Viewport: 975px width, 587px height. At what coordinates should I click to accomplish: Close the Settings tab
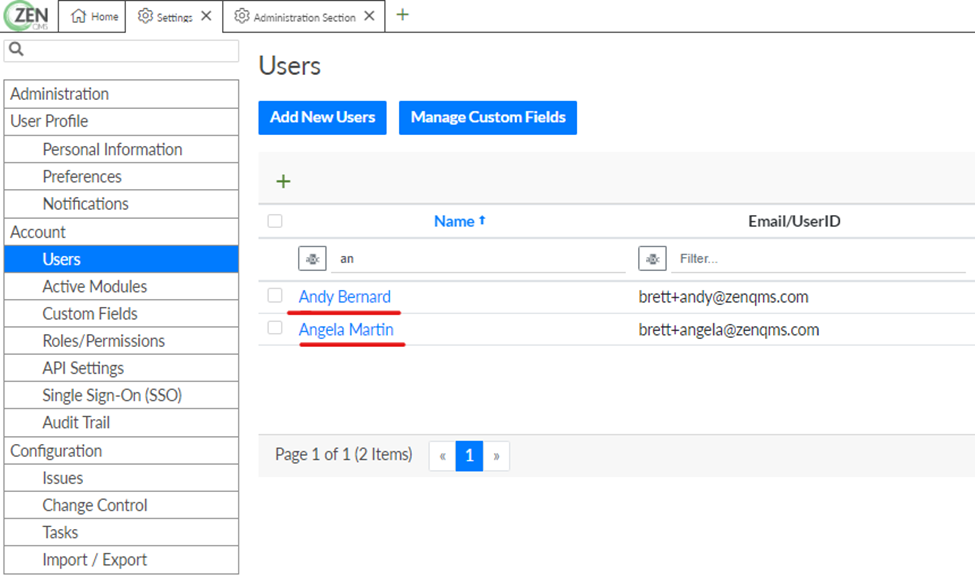[x=206, y=16]
